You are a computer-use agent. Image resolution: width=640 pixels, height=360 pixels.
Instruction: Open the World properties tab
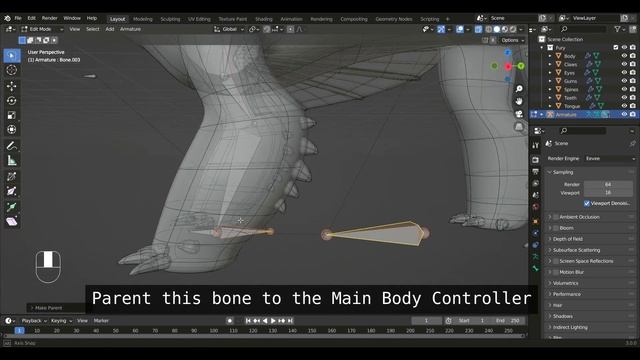tap(536, 207)
